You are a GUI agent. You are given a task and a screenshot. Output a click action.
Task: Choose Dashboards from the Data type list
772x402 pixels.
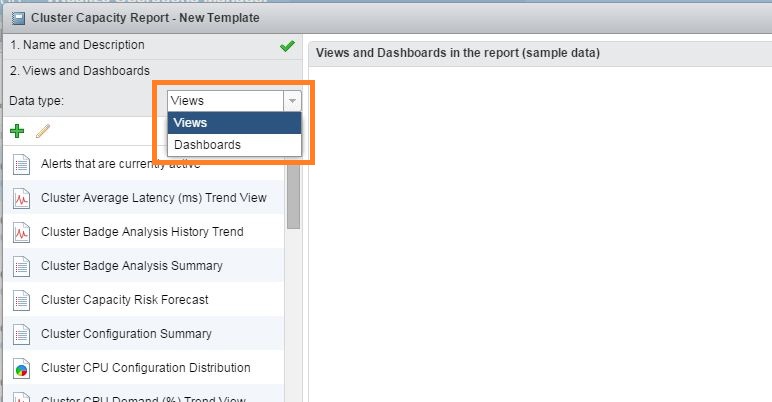pyautogui.click(x=207, y=145)
